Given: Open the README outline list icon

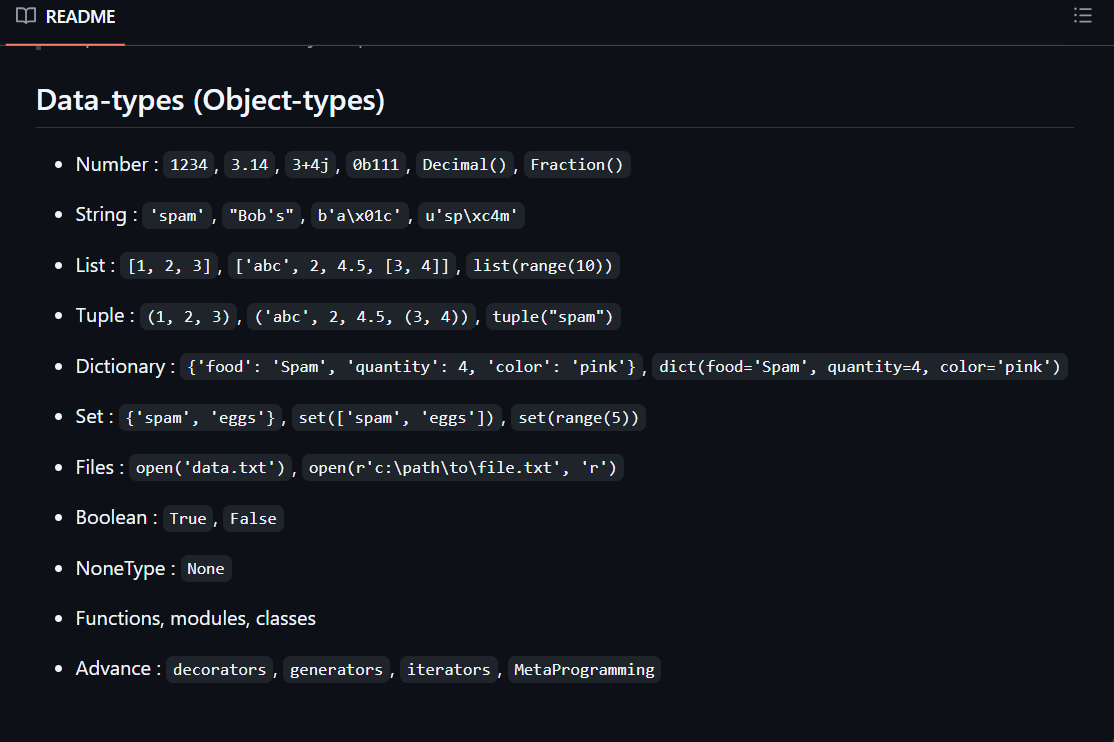Looking at the screenshot, I should 1082,16.
